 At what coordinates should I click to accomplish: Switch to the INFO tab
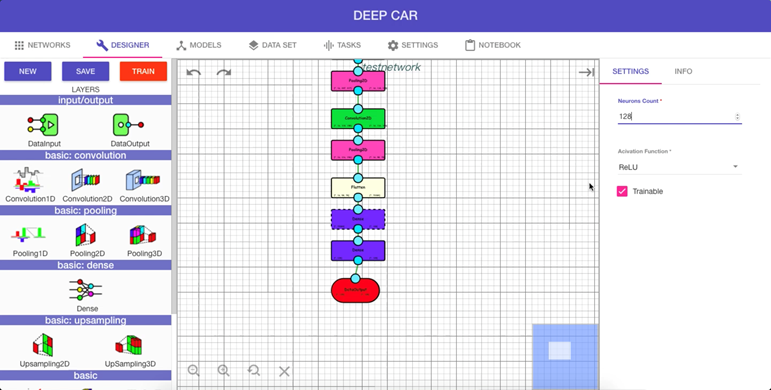coord(683,71)
